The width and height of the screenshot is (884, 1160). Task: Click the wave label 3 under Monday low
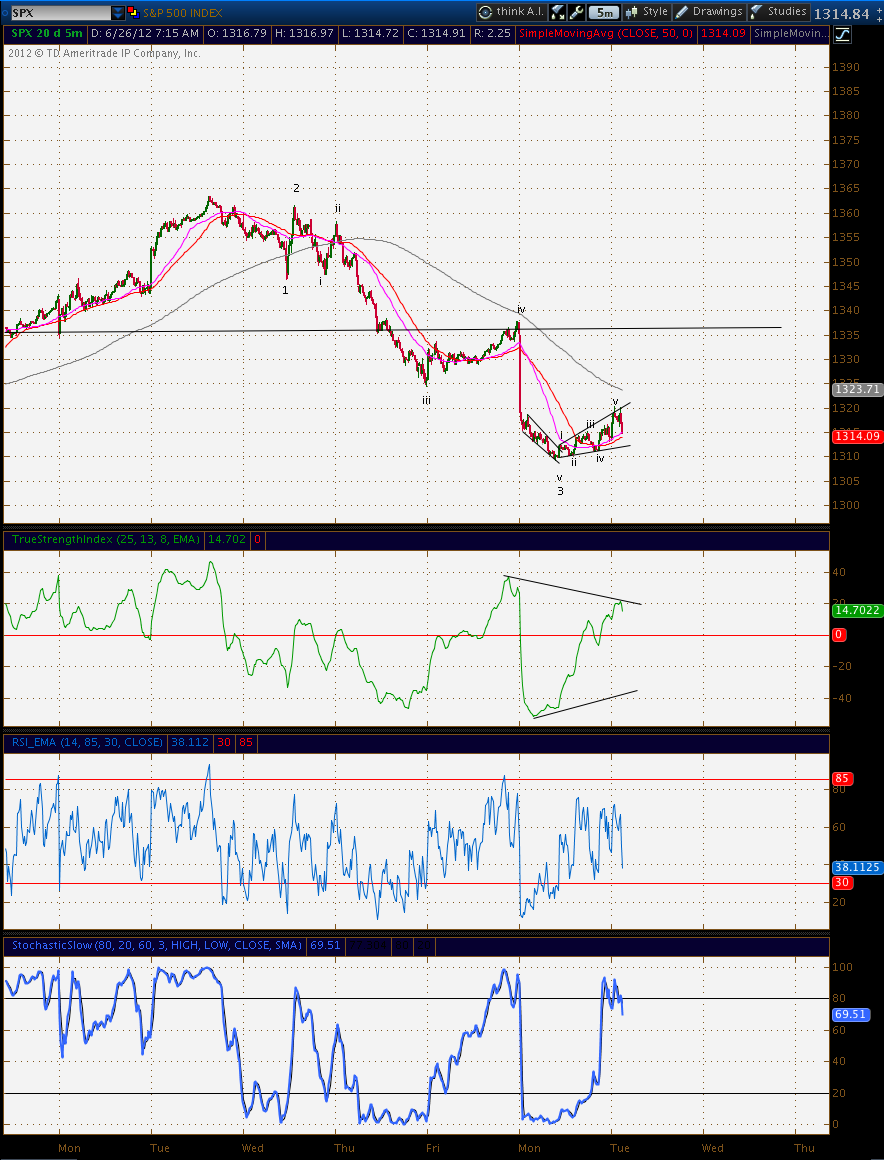(x=560, y=490)
